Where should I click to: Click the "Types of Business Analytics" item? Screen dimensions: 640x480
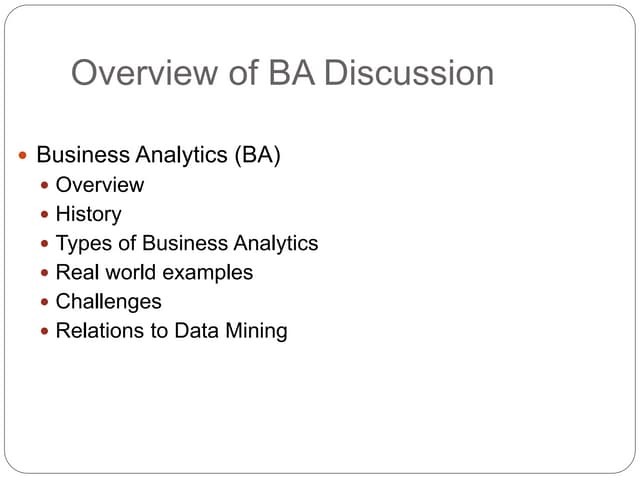(x=187, y=243)
